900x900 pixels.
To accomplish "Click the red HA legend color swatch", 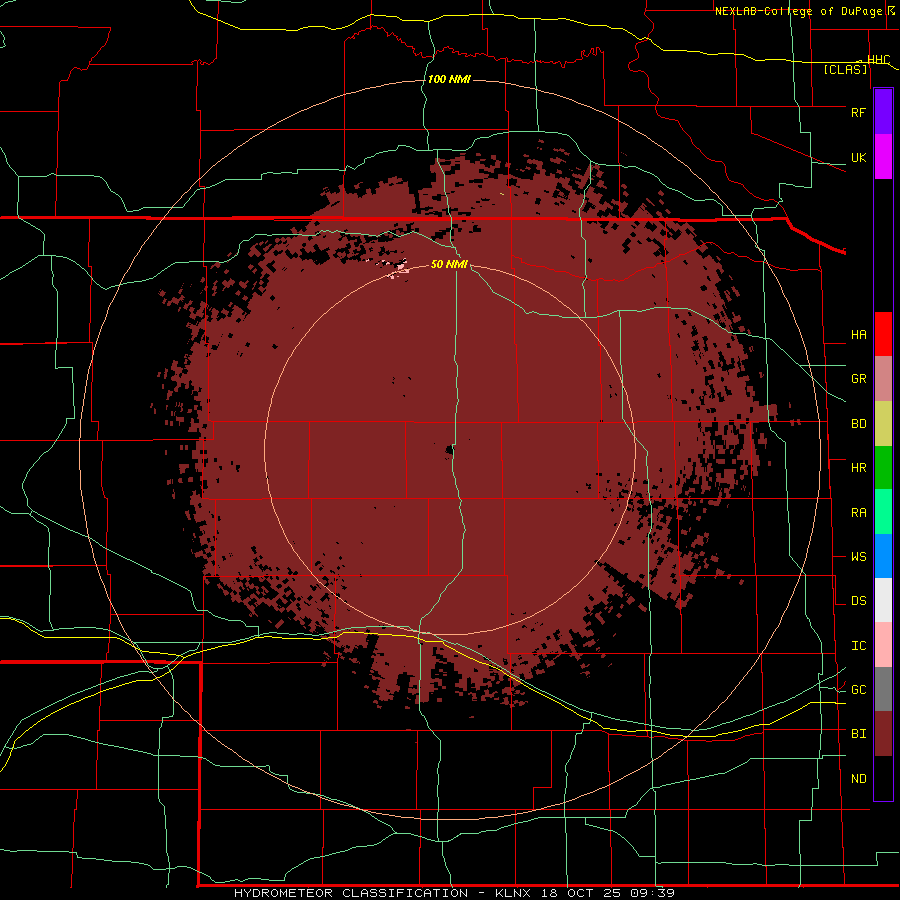I will [x=883, y=334].
